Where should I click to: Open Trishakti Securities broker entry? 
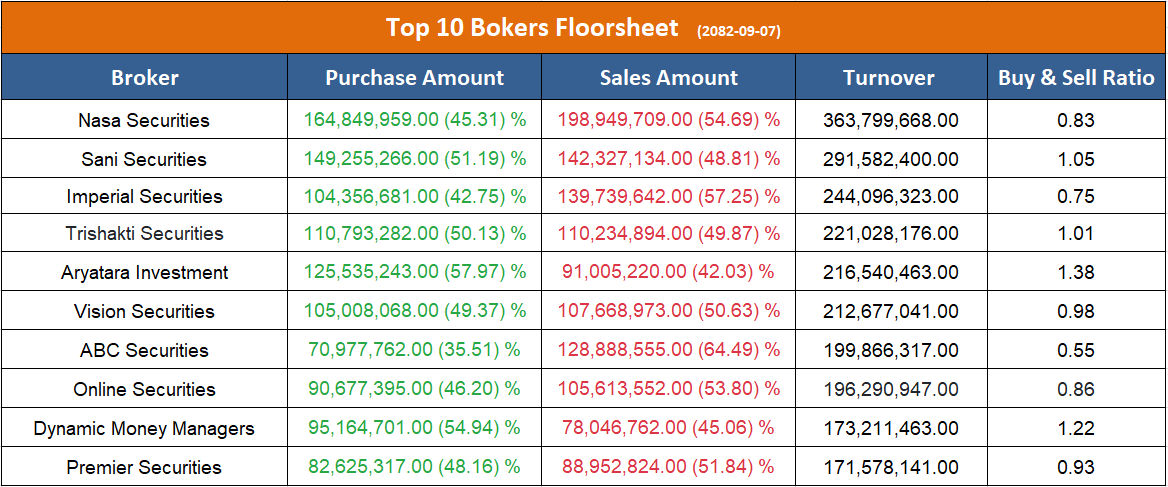pyautogui.click(x=144, y=234)
